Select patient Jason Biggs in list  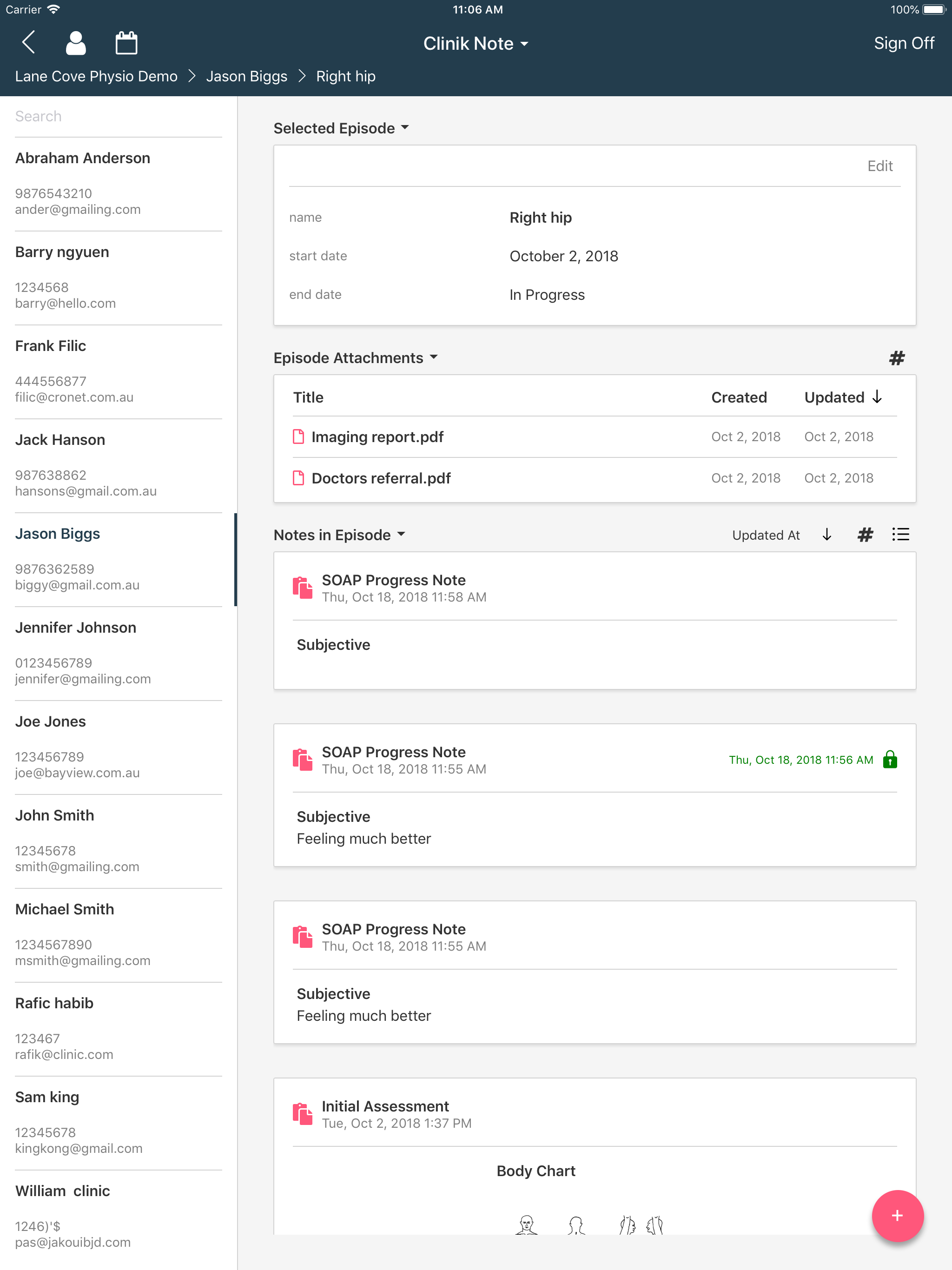click(x=118, y=560)
